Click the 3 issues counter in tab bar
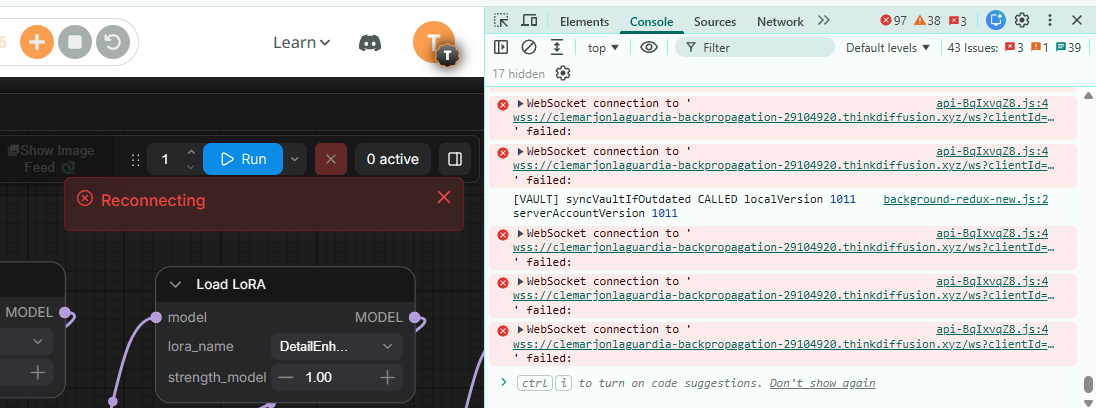Screen dimensions: 1096x408 [x=958, y=21]
